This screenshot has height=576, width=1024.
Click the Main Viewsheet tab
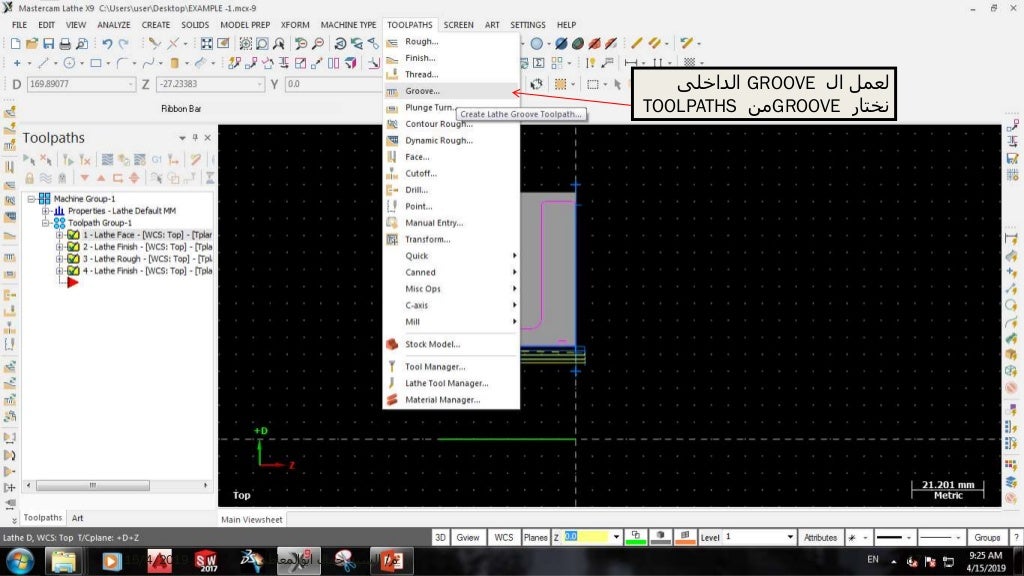pyautogui.click(x=251, y=520)
